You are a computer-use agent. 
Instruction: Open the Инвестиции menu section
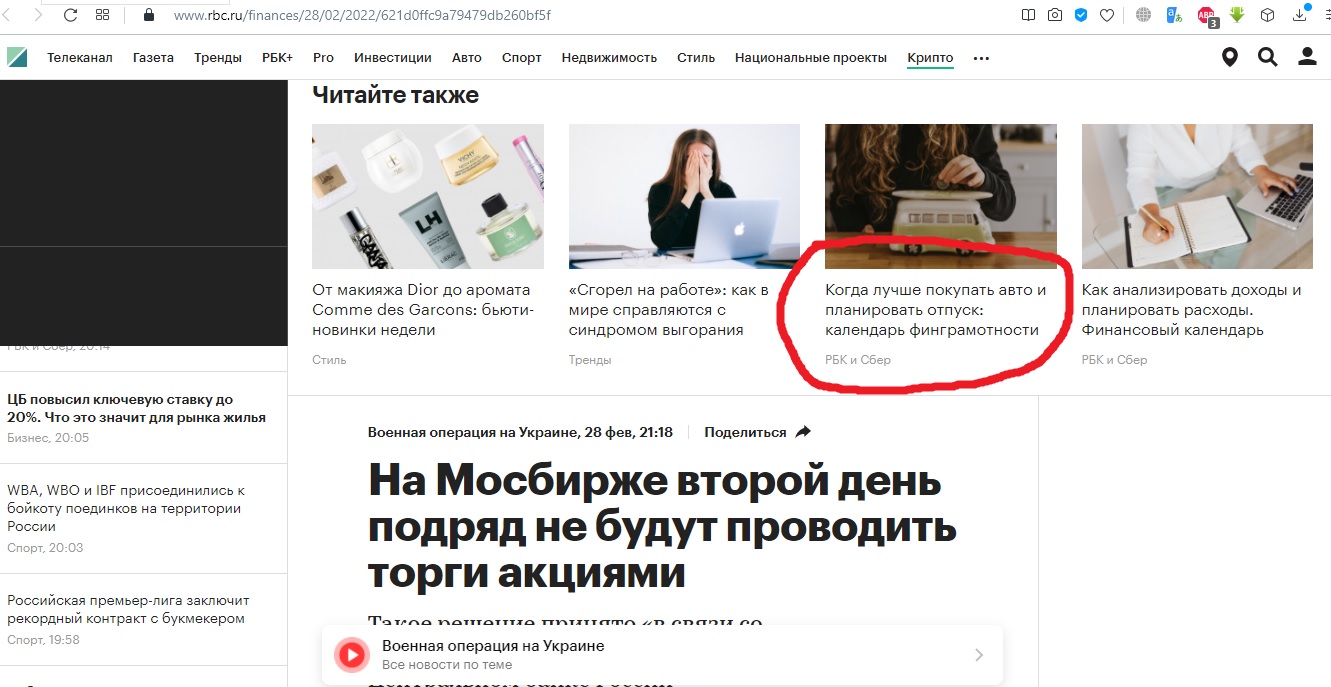click(393, 57)
